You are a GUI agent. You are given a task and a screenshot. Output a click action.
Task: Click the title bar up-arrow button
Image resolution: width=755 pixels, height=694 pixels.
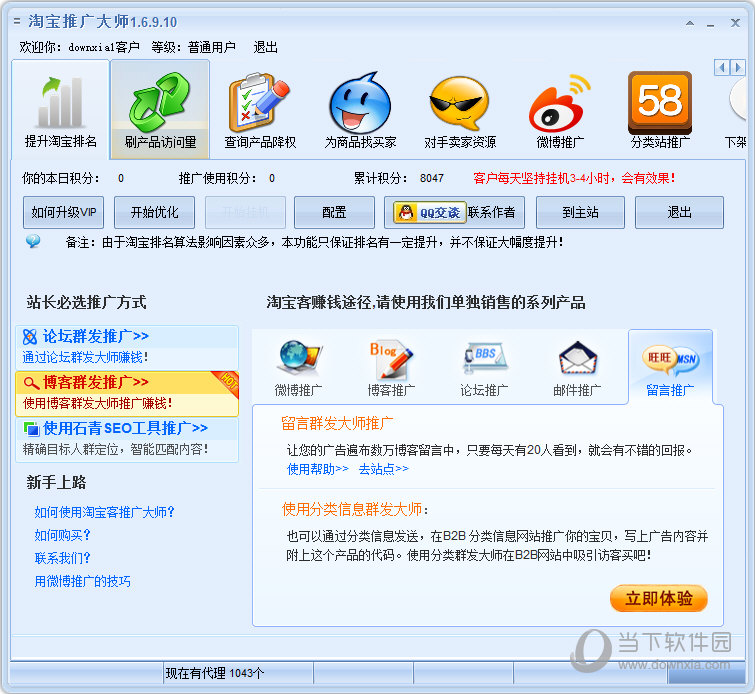coord(690,23)
